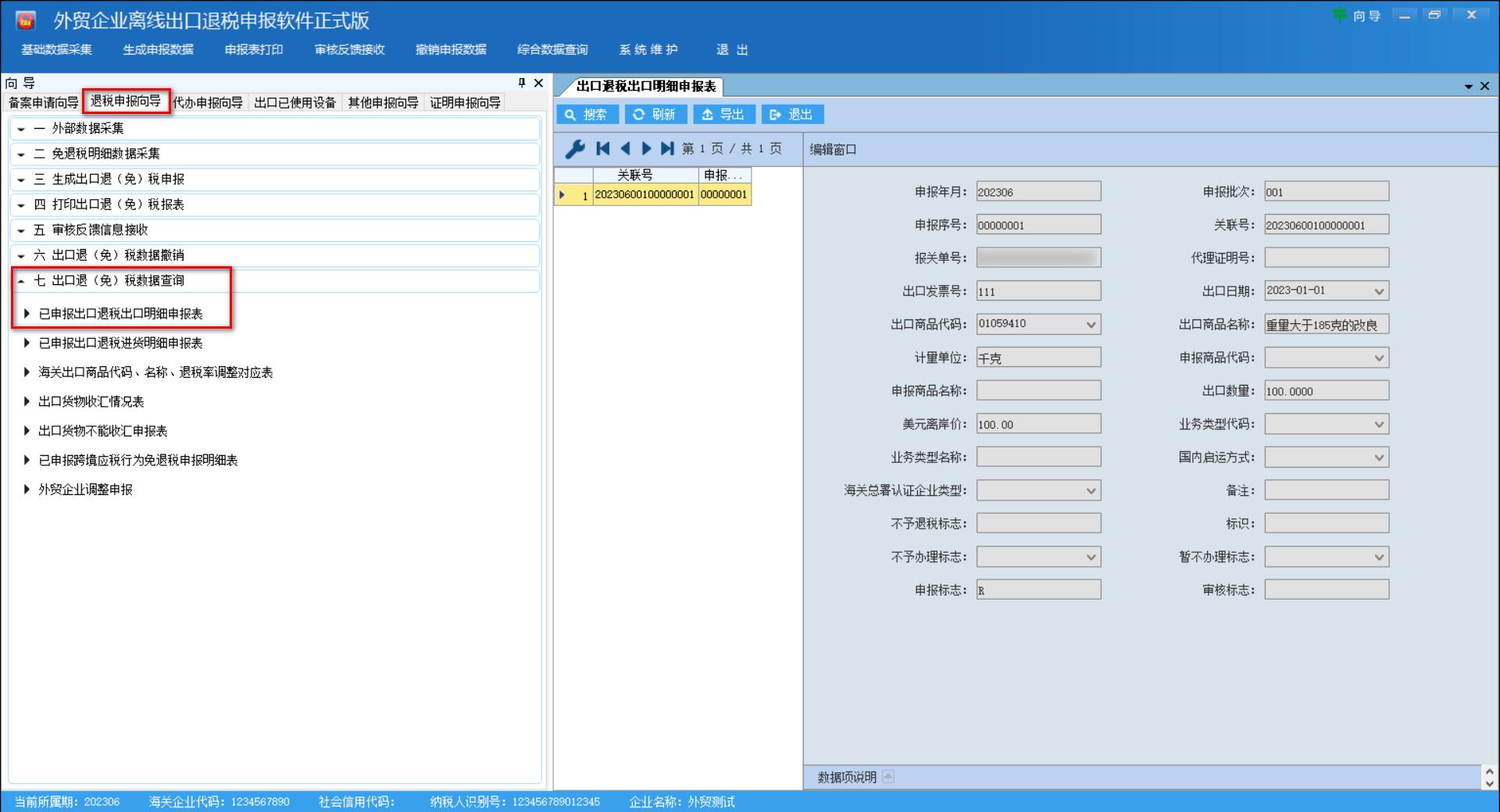The height and width of the screenshot is (812, 1500).
Task: Go to next page arrow
Action: (x=646, y=148)
